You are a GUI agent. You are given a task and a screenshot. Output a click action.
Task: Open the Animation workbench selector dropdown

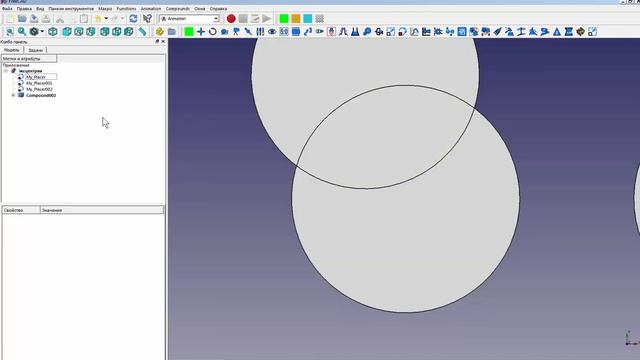tap(190, 19)
